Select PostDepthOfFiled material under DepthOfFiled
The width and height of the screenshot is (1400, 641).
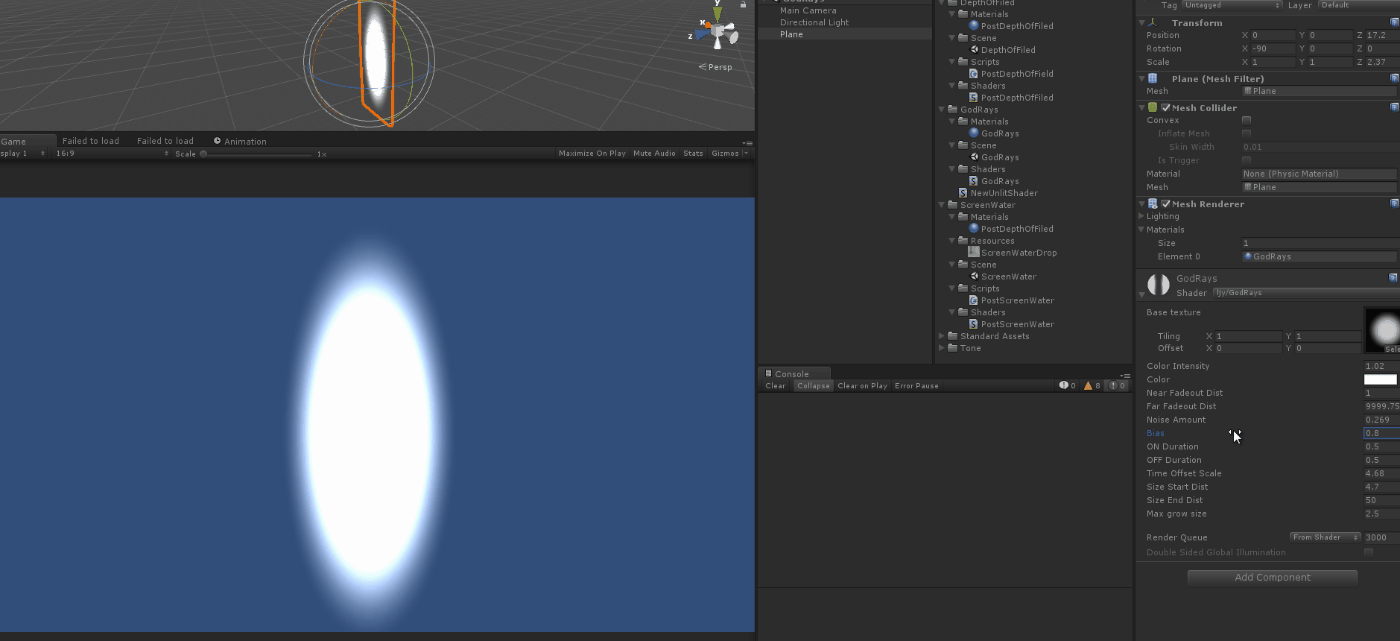[1011, 26]
